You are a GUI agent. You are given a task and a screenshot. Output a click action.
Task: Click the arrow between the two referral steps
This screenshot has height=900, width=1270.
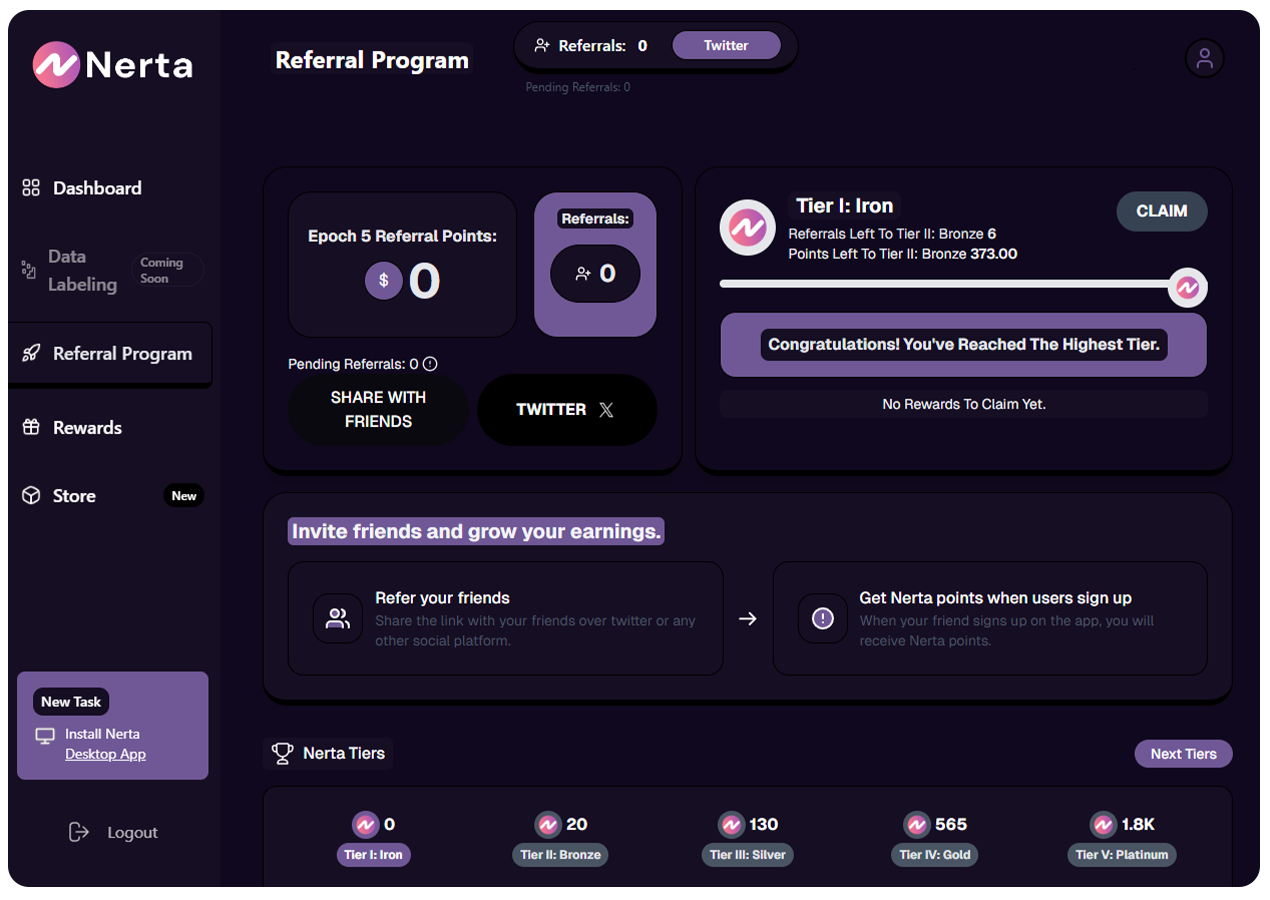point(748,619)
